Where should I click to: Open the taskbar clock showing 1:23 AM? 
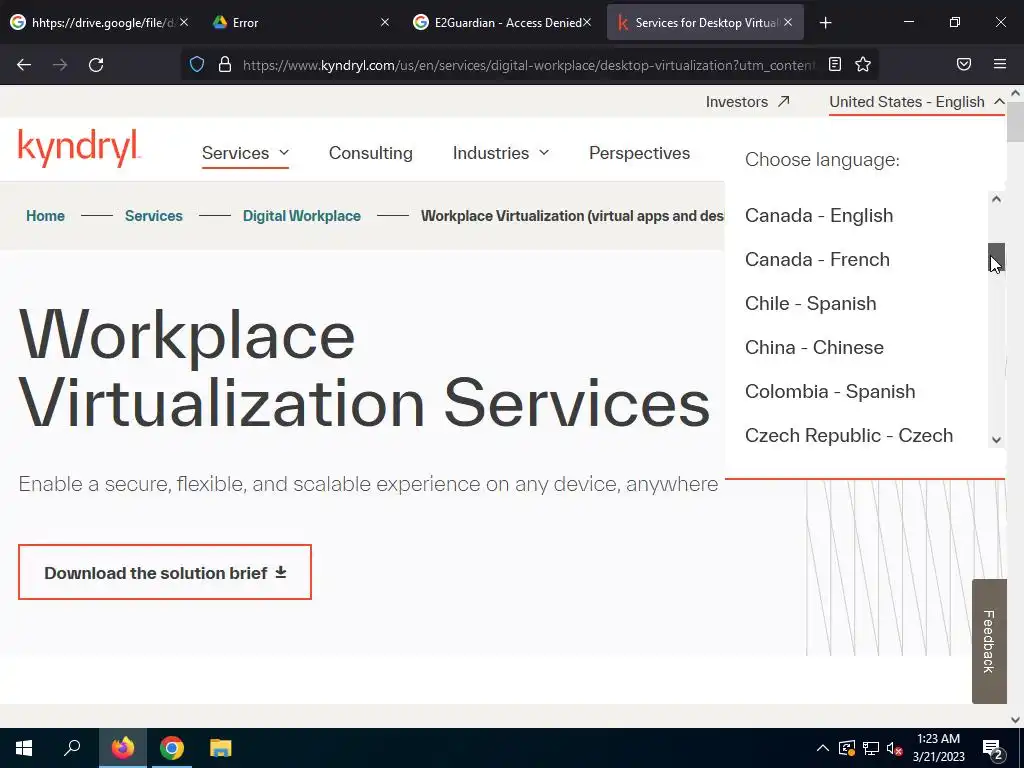tap(938, 748)
